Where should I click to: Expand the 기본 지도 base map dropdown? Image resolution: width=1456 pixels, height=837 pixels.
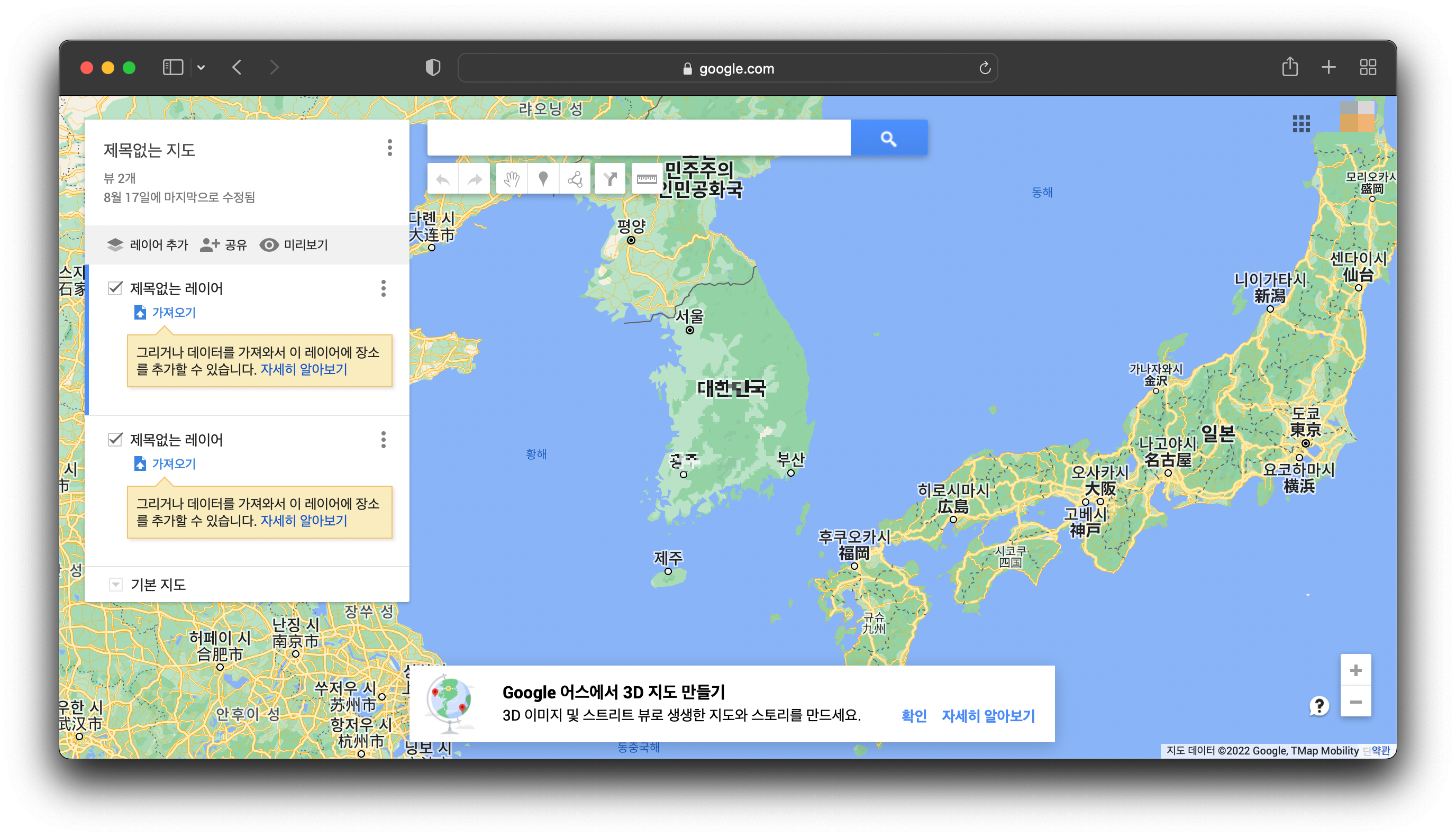click(x=115, y=585)
